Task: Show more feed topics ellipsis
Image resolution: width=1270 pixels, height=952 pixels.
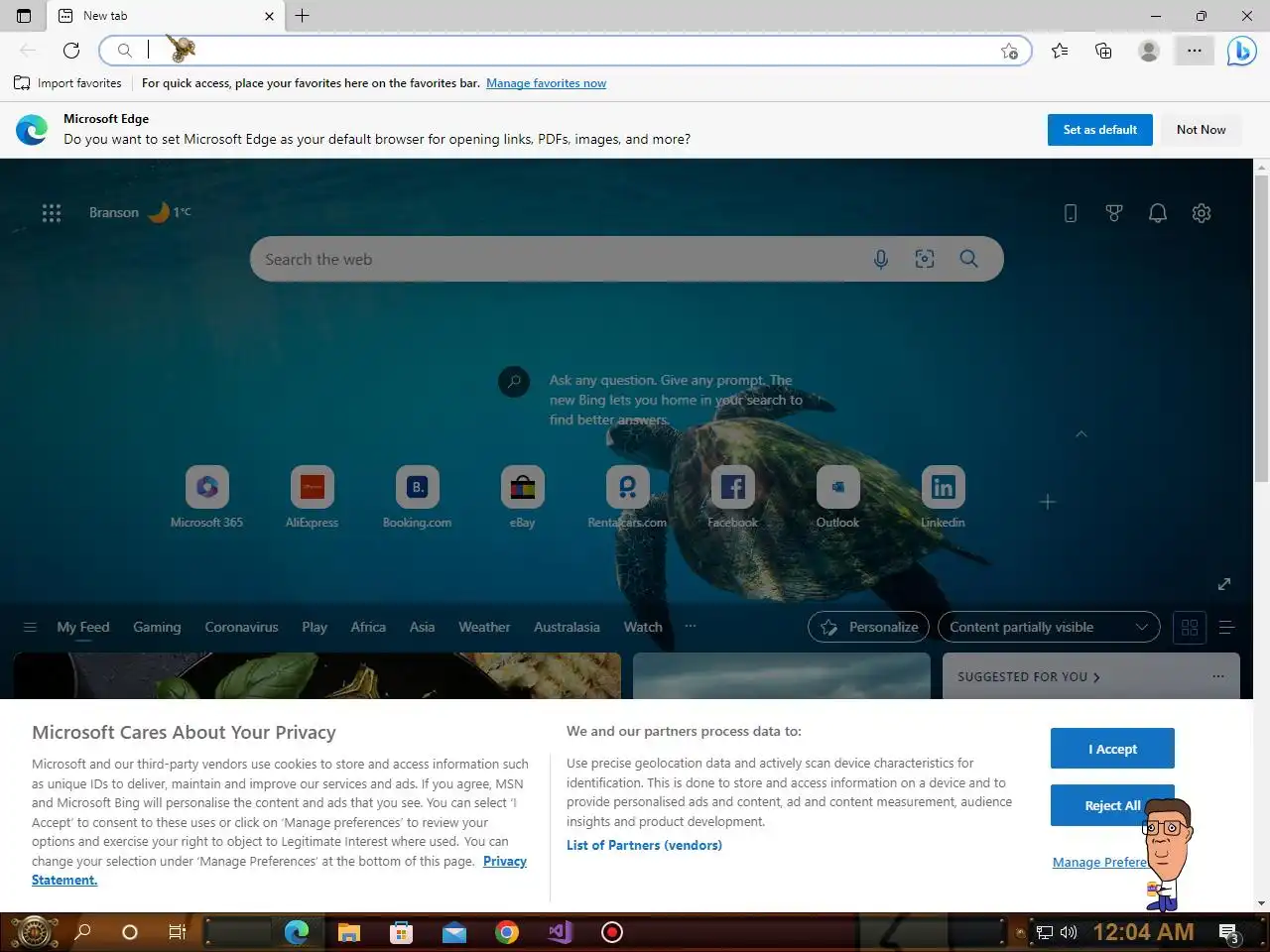Action: tap(691, 626)
